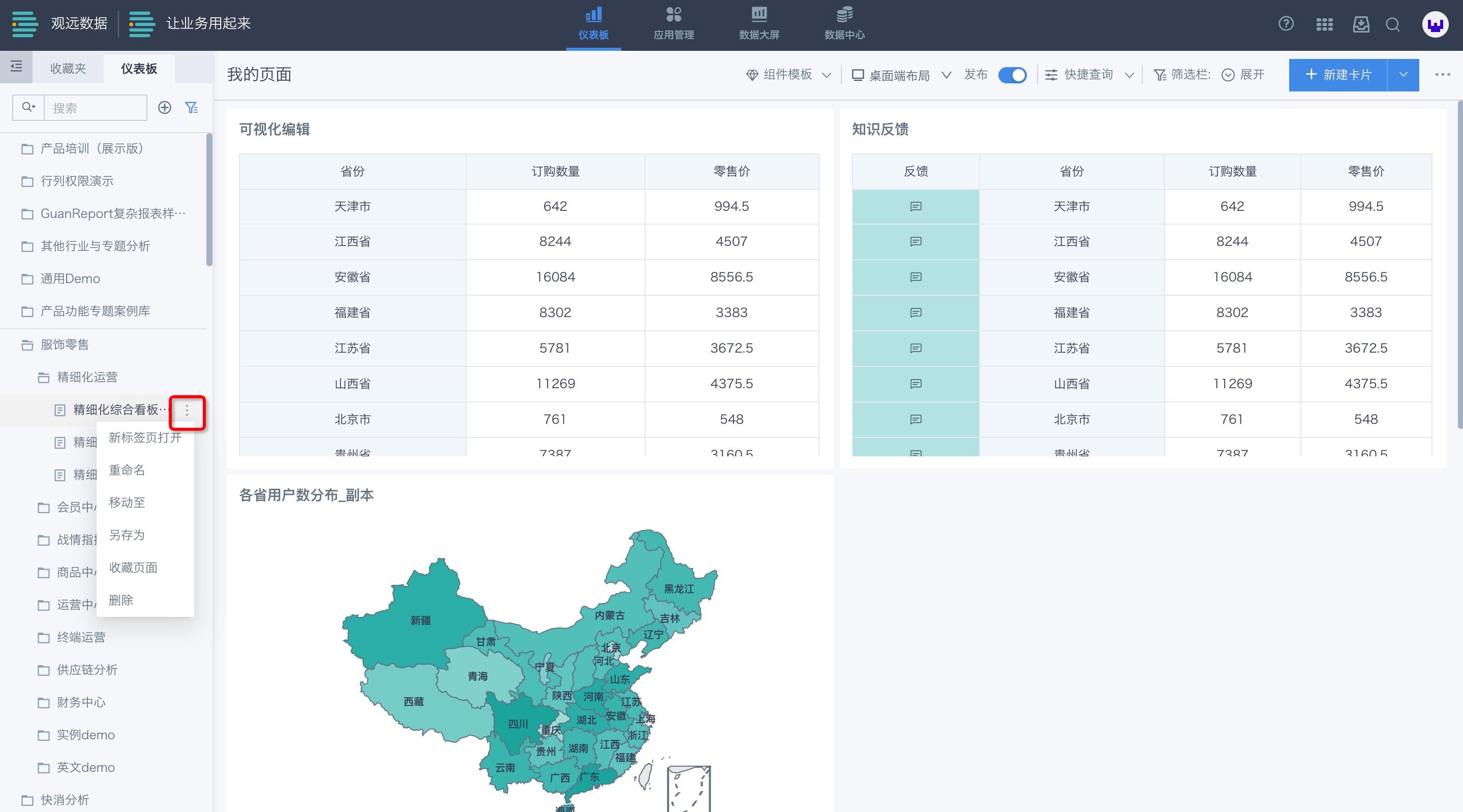Screen dimensions: 1463x812
Task: Choose 另存为 in context menu
Action: click(145, 535)
